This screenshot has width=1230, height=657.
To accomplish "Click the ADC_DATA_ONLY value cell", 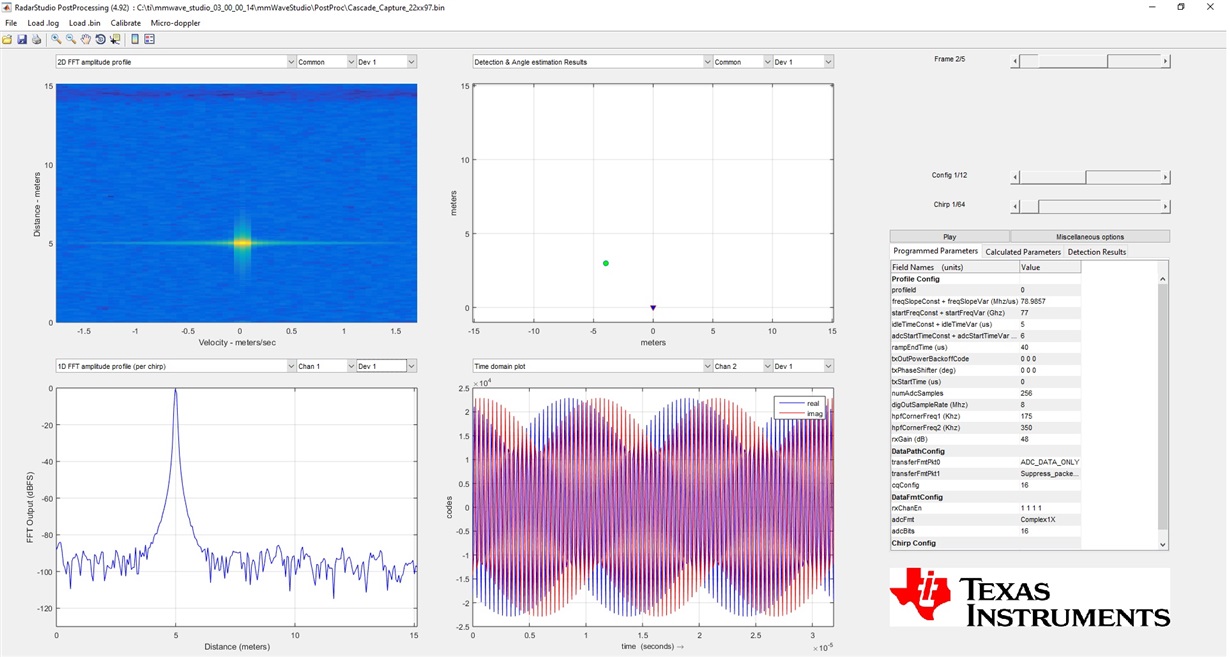I will click(x=1050, y=462).
